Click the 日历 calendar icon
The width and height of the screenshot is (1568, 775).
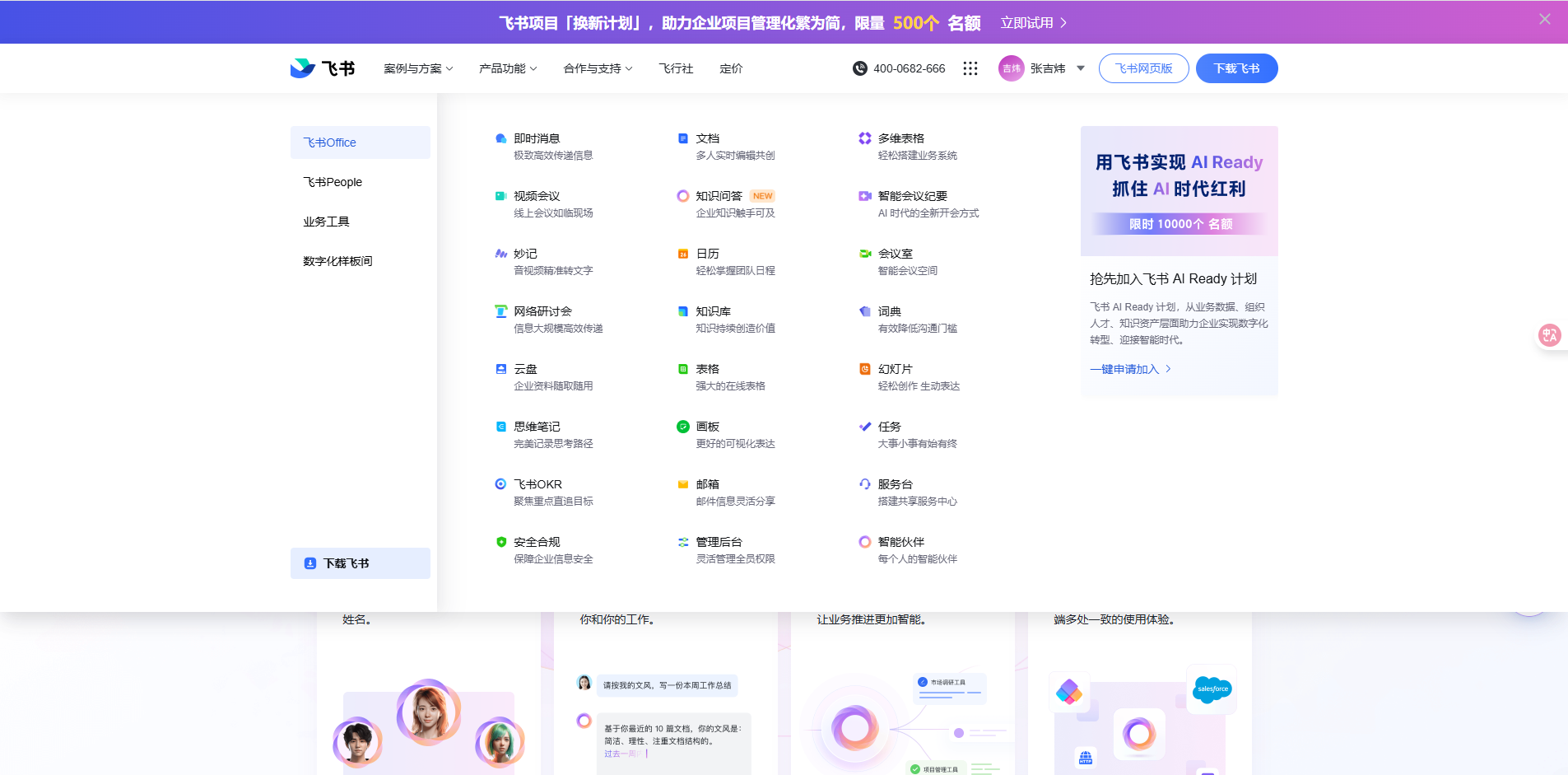pos(682,254)
